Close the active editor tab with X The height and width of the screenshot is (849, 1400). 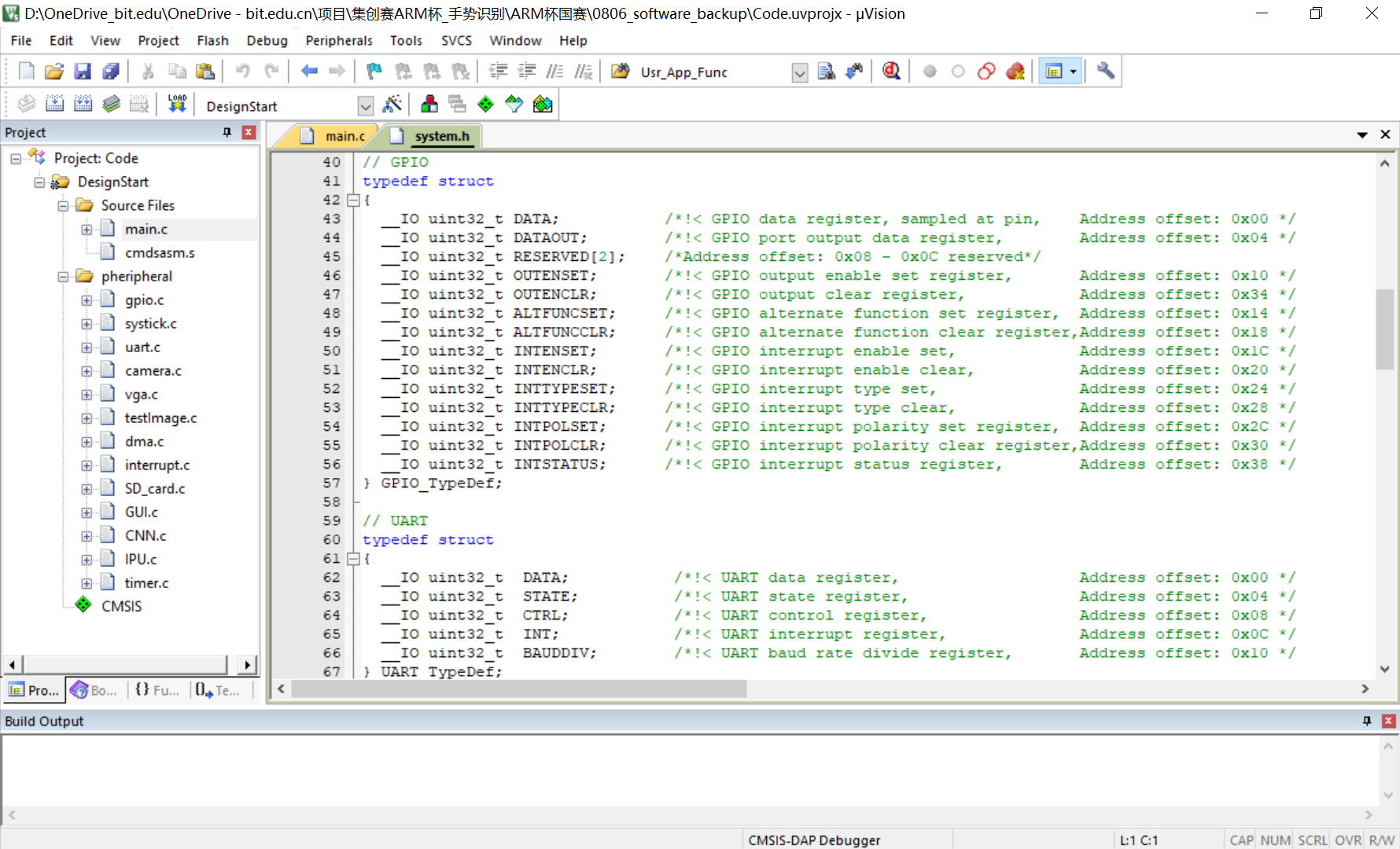pos(1386,135)
